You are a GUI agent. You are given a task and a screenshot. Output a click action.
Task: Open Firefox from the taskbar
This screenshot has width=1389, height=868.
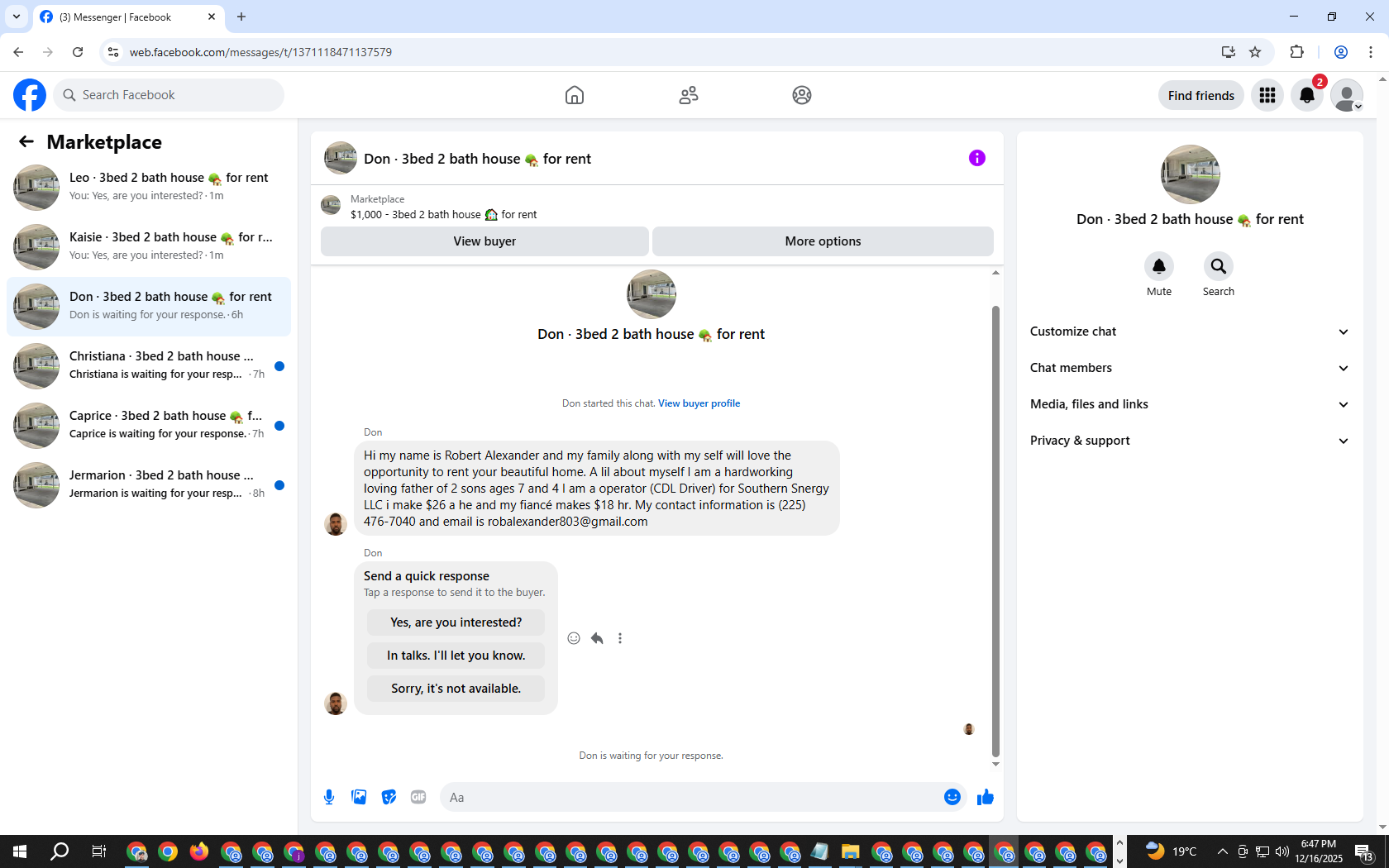coord(199,851)
